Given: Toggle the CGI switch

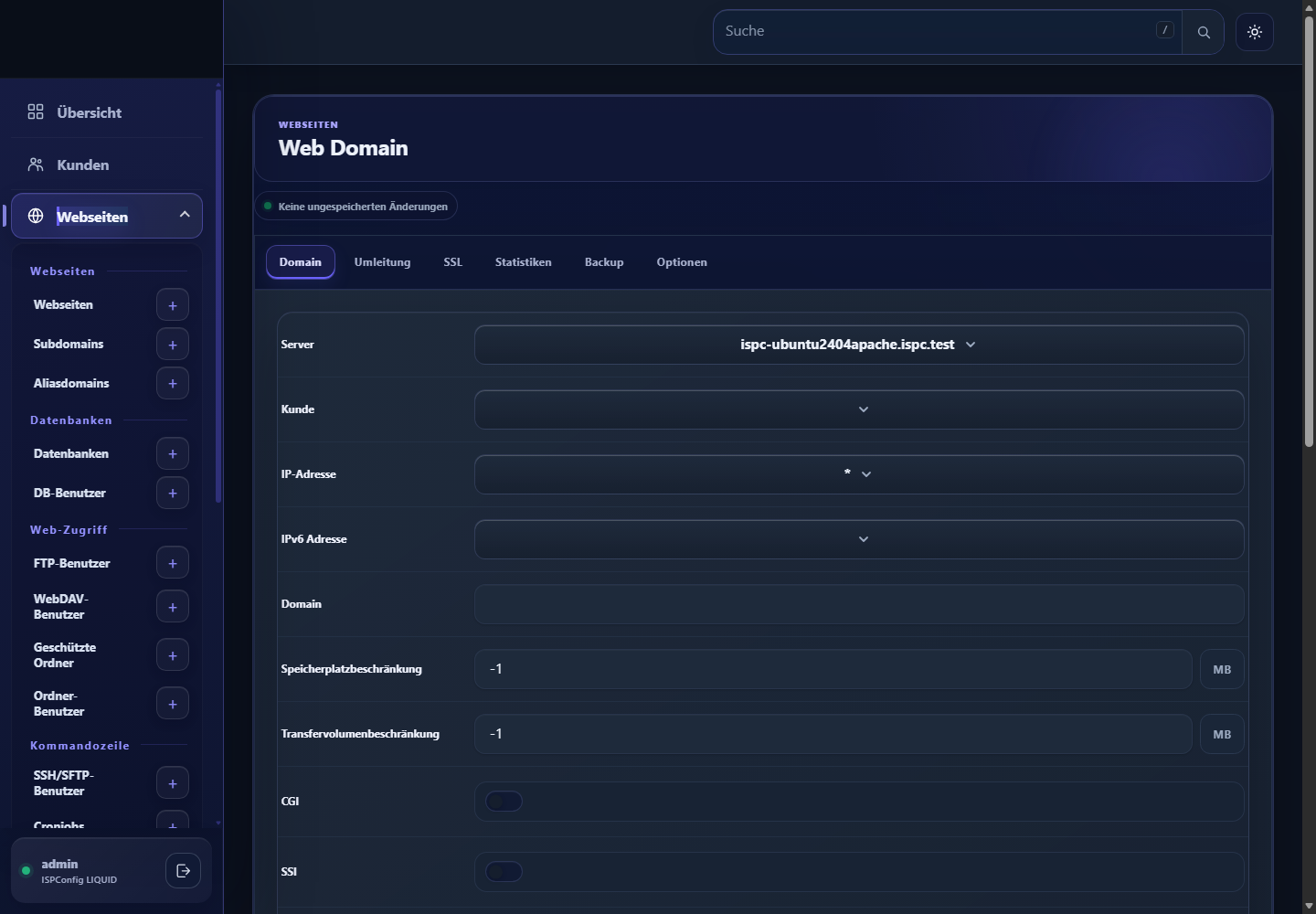Looking at the screenshot, I should [x=504, y=802].
